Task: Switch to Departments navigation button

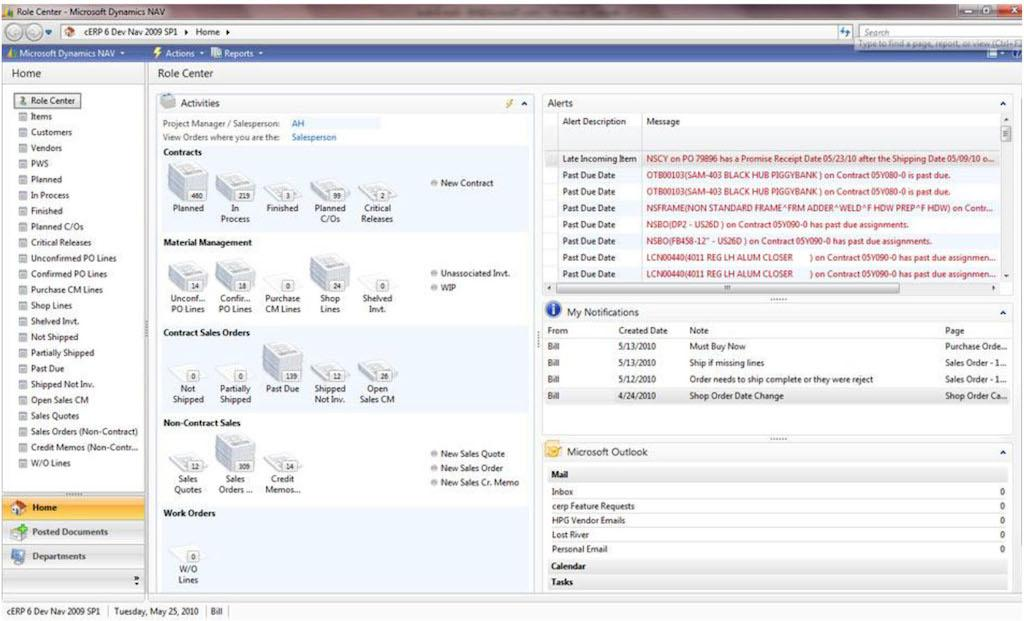Action: 73,556
